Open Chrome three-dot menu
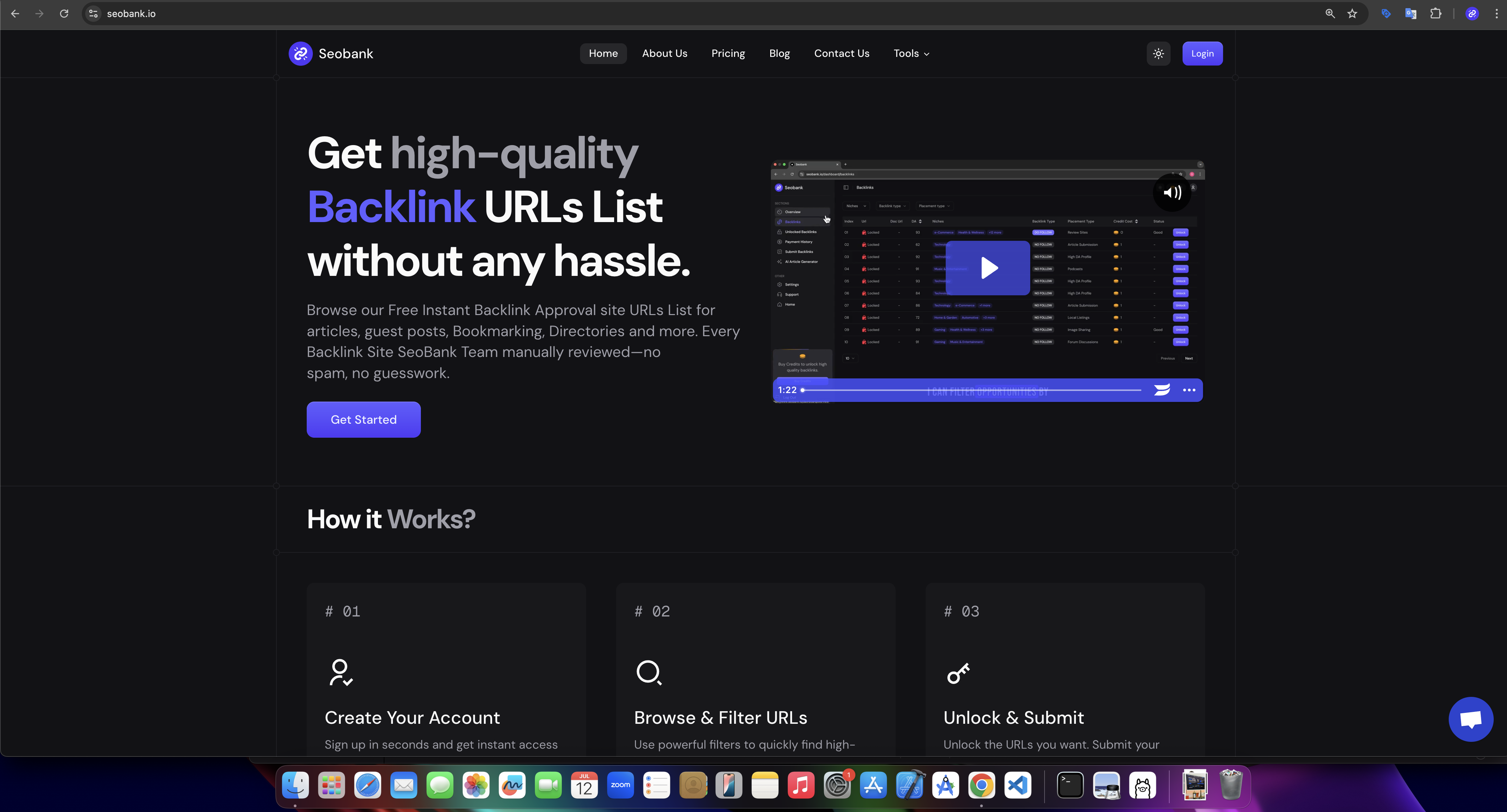 coord(1496,13)
